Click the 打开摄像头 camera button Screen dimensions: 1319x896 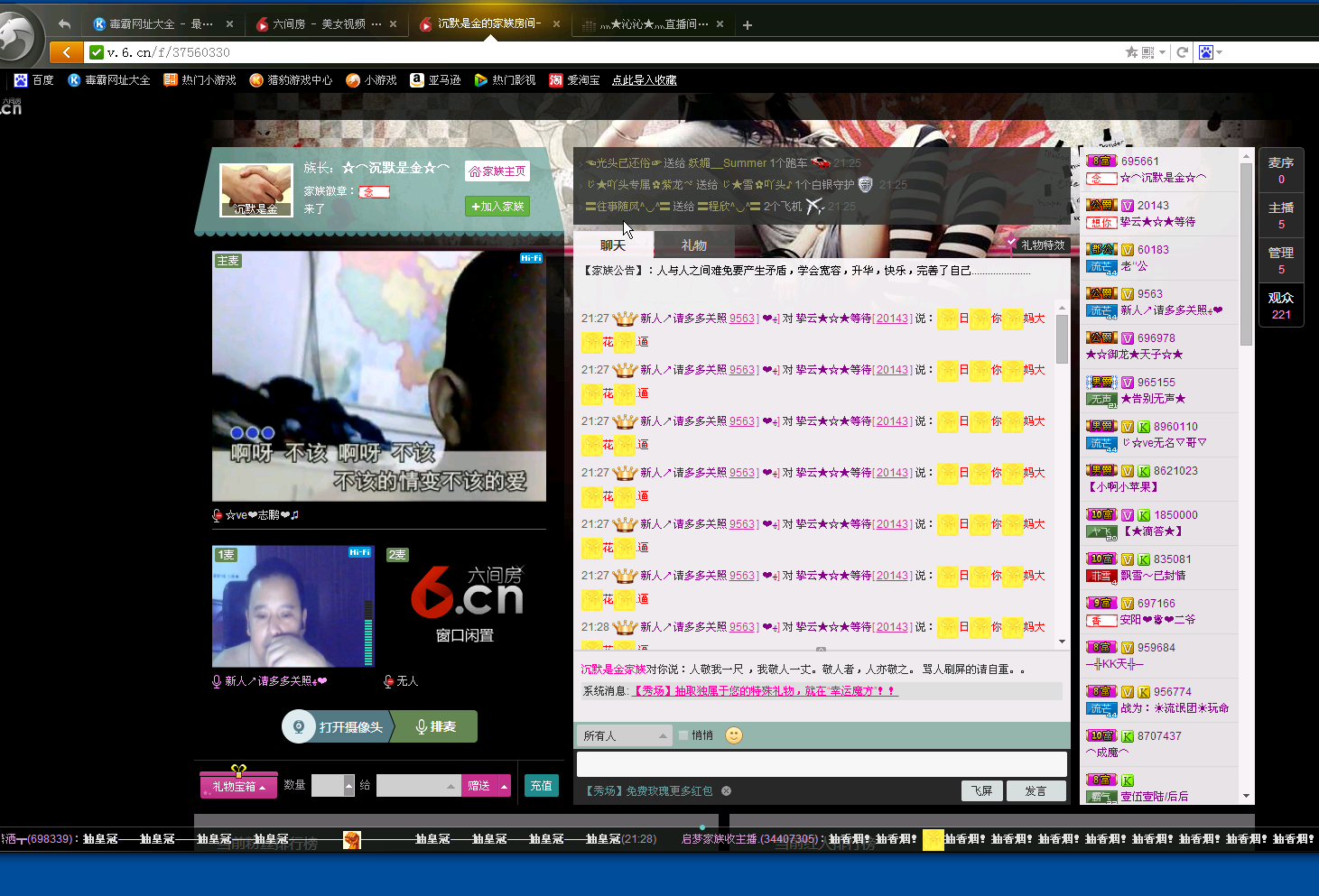338,726
